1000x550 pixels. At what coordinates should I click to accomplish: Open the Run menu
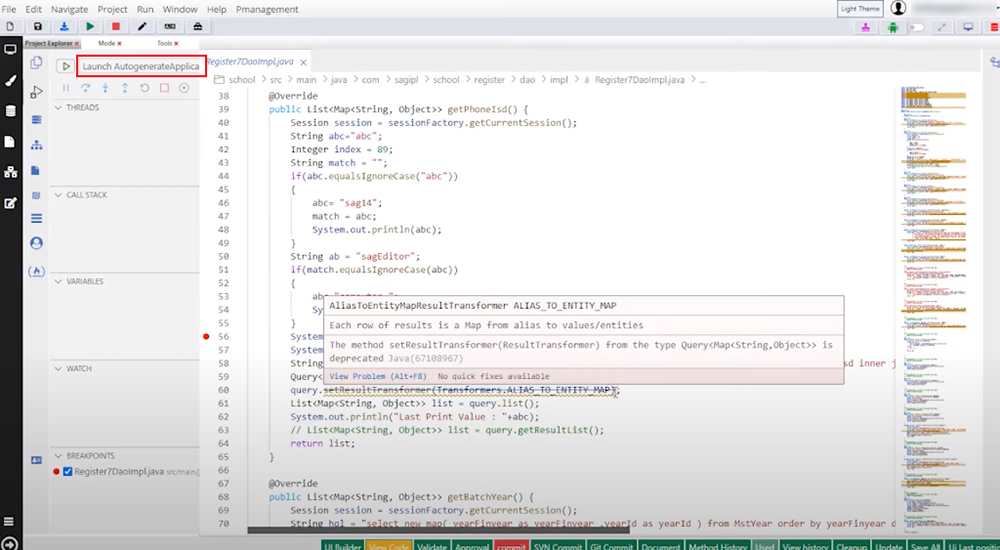point(145,10)
